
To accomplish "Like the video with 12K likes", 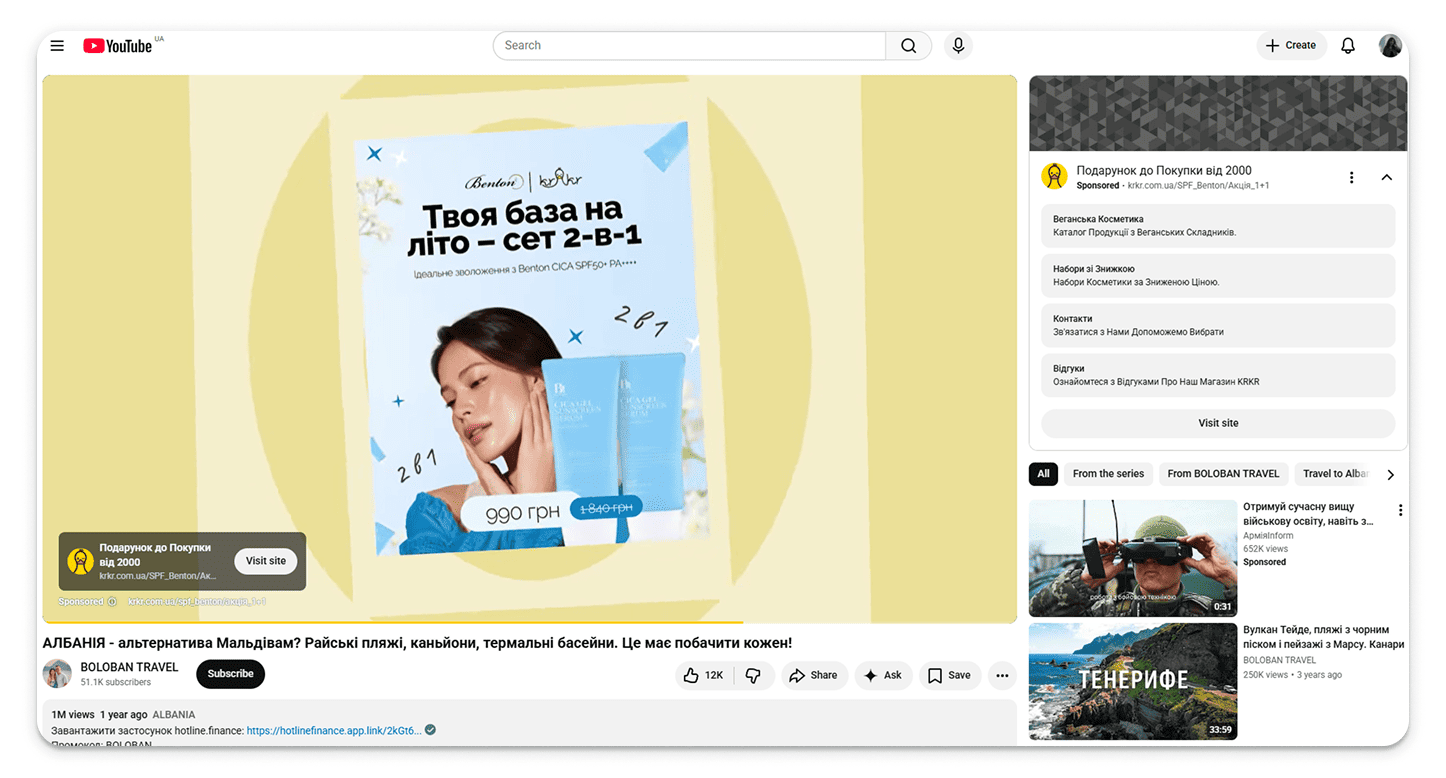I will (704, 675).
